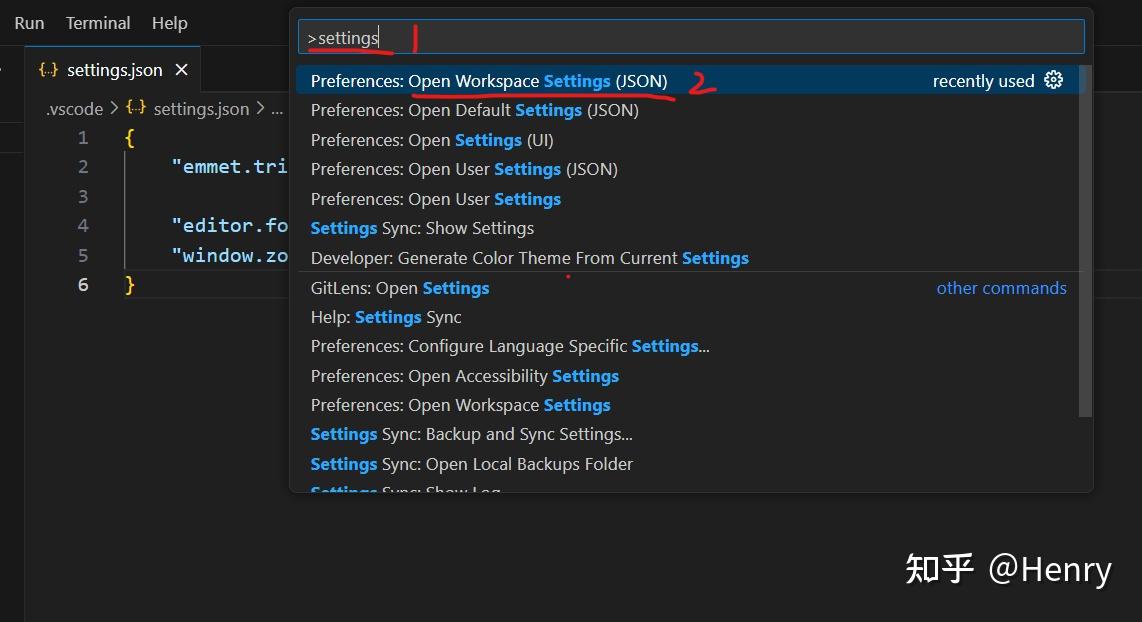Open "Preferences: Open Settings (UI)"

(420, 140)
